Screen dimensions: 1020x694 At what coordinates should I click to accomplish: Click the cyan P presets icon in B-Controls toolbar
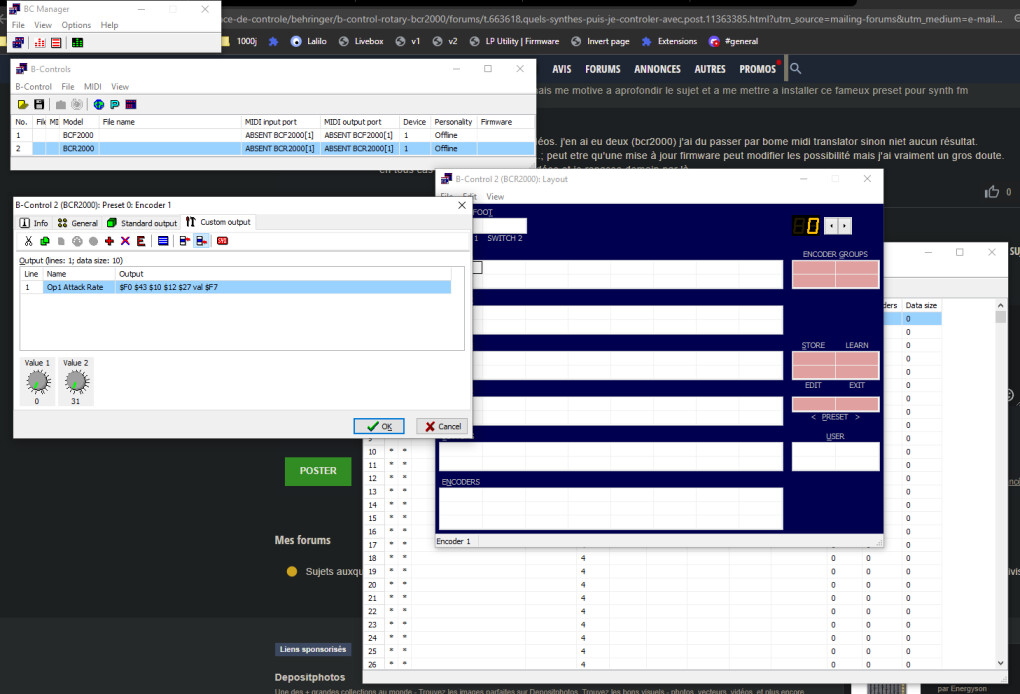[x=115, y=105]
